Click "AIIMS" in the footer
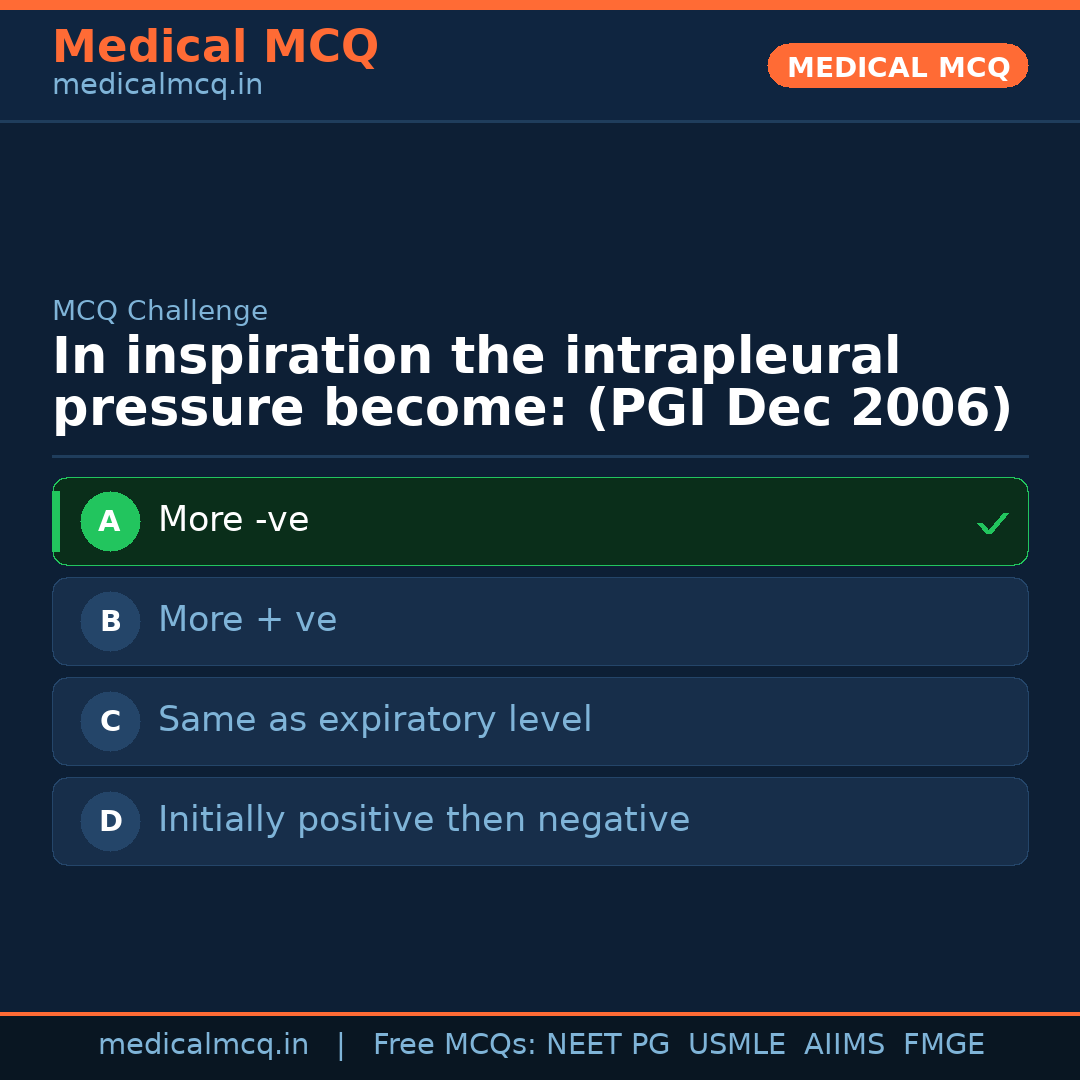 844,1045
